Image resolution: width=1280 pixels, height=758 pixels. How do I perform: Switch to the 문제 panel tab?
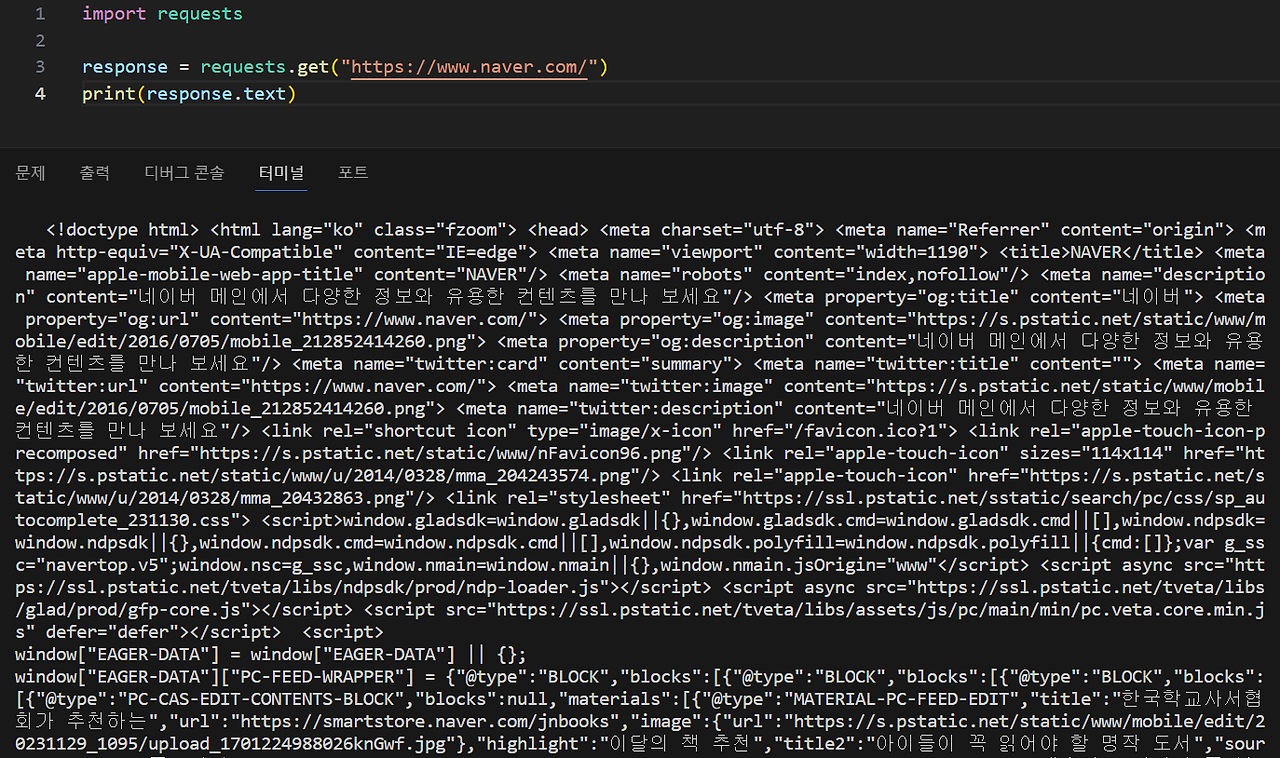click(x=31, y=172)
